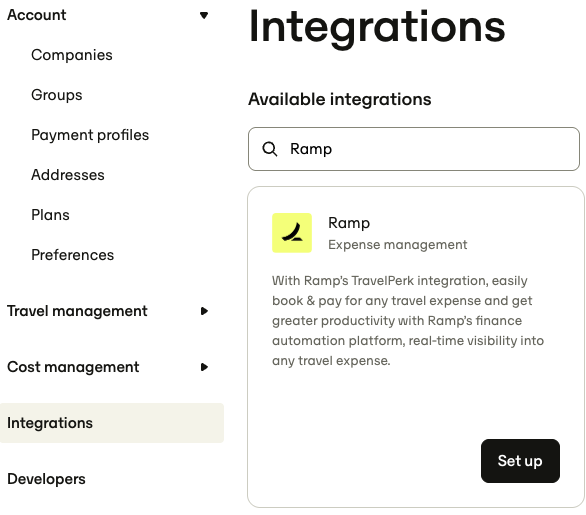586x515 pixels.
Task: Open account Preferences
Action: (73, 255)
